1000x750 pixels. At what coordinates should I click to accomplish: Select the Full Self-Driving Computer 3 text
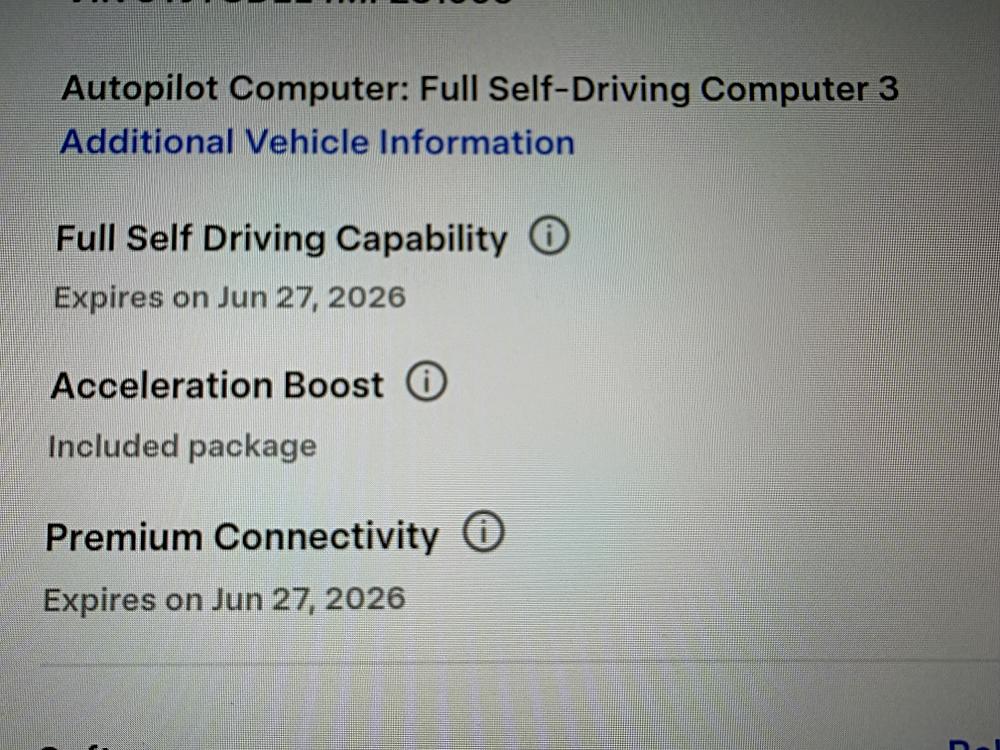(x=658, y=89)
